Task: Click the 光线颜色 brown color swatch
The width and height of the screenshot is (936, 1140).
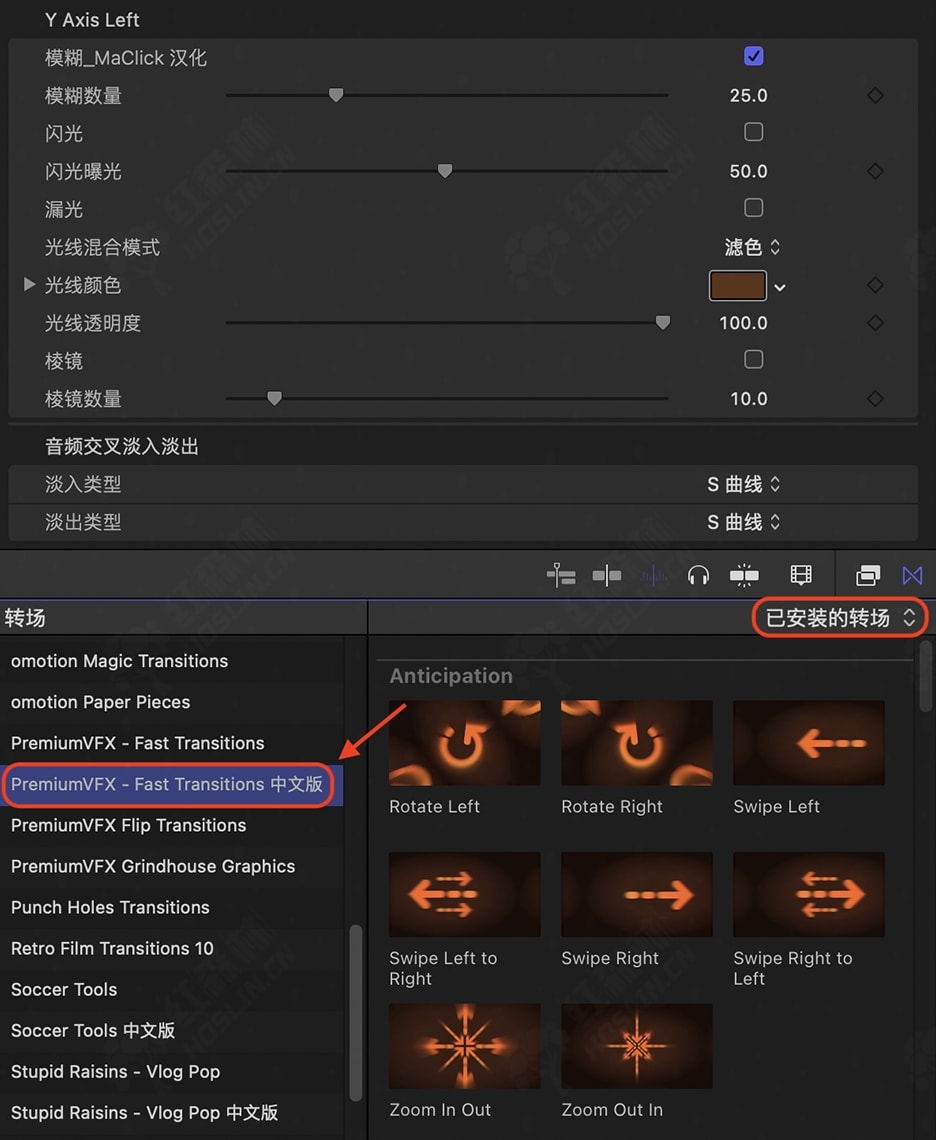Action: pyautogui.click(x=737, y=285)
